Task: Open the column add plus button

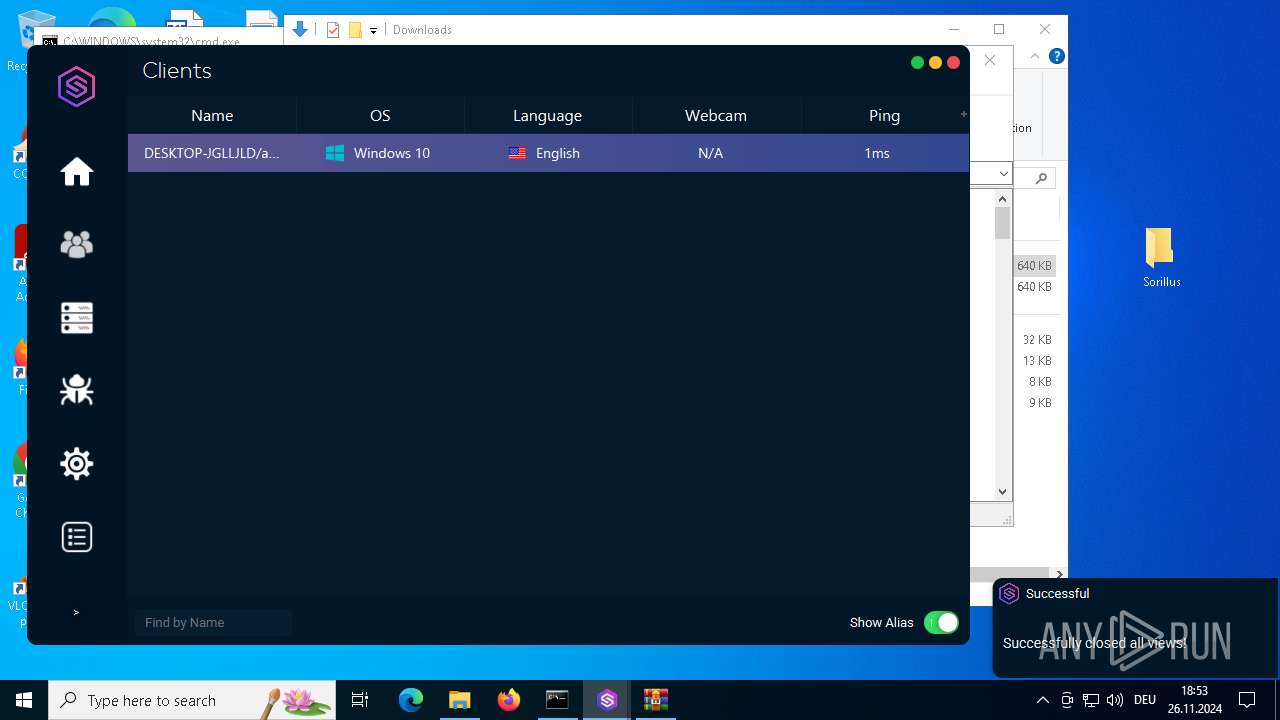Action: pos(964,114)
